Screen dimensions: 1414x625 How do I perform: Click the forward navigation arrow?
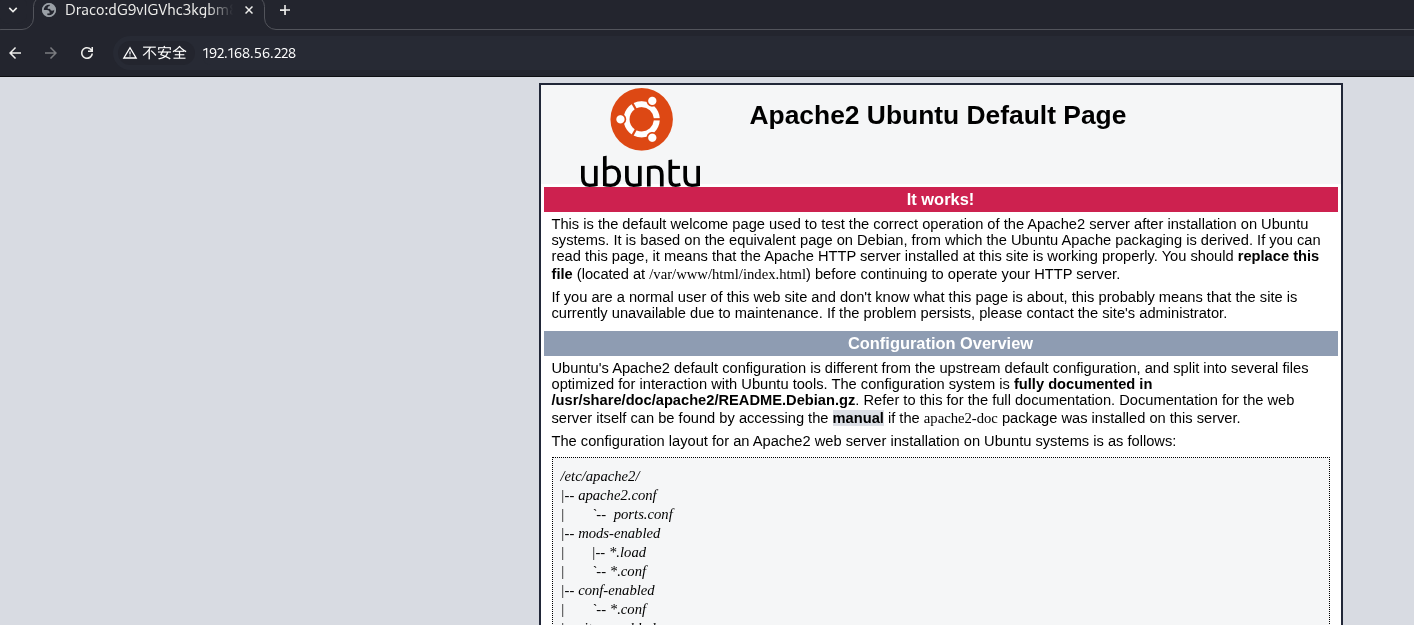(x=51, y=53)
